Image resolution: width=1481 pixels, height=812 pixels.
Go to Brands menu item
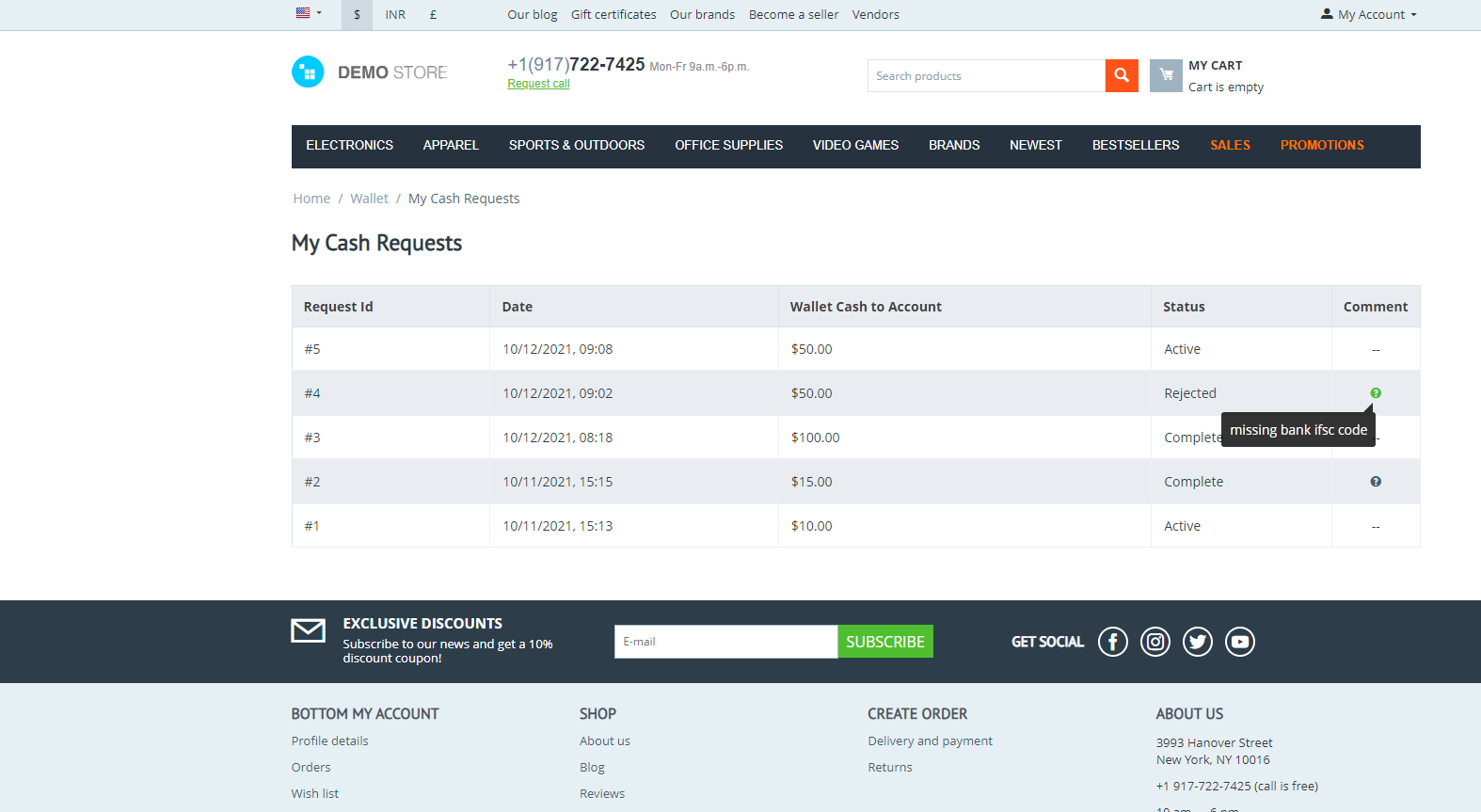[x=954, y=146]
